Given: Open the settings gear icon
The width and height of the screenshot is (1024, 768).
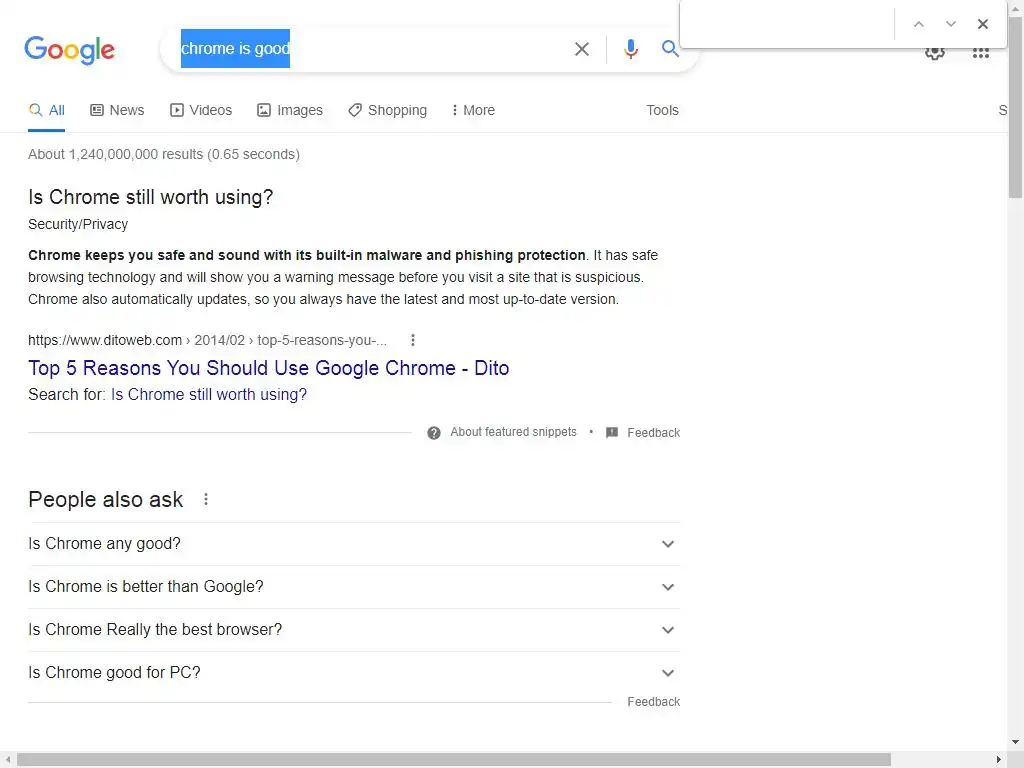Looking at the screenshot, I should pyautogui.click(x=935, y=53).
